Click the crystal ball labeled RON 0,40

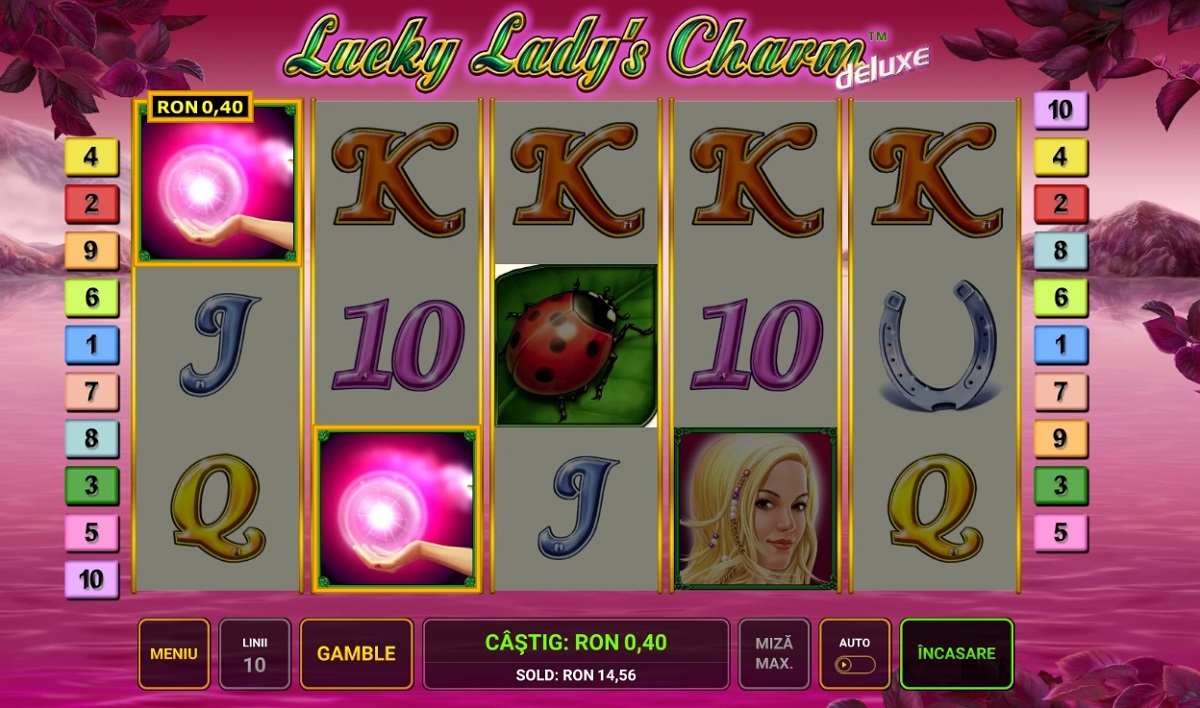tap(219, 182)
